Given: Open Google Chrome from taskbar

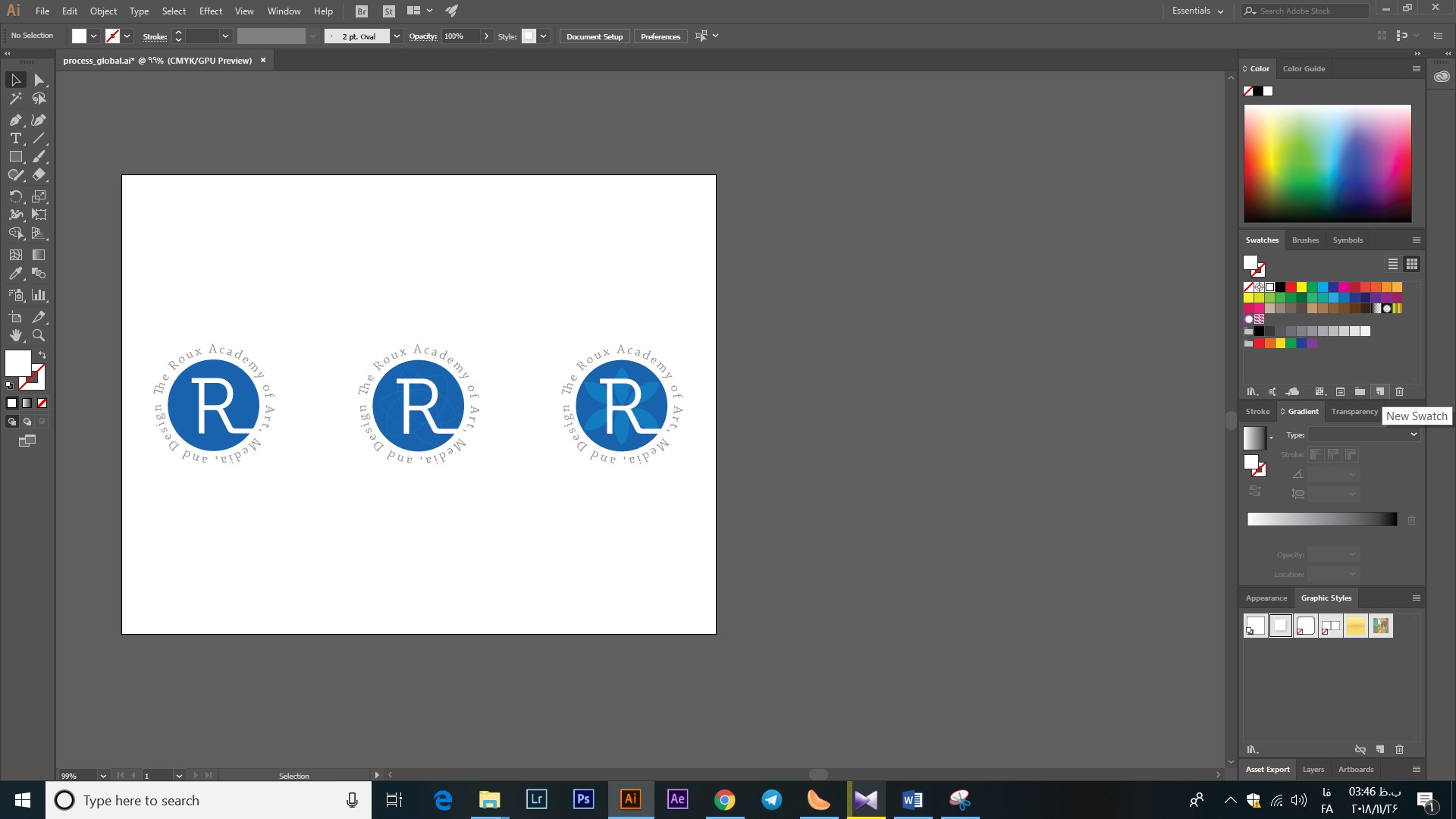Looking at the screenshot, I should [x=725, y=799].
